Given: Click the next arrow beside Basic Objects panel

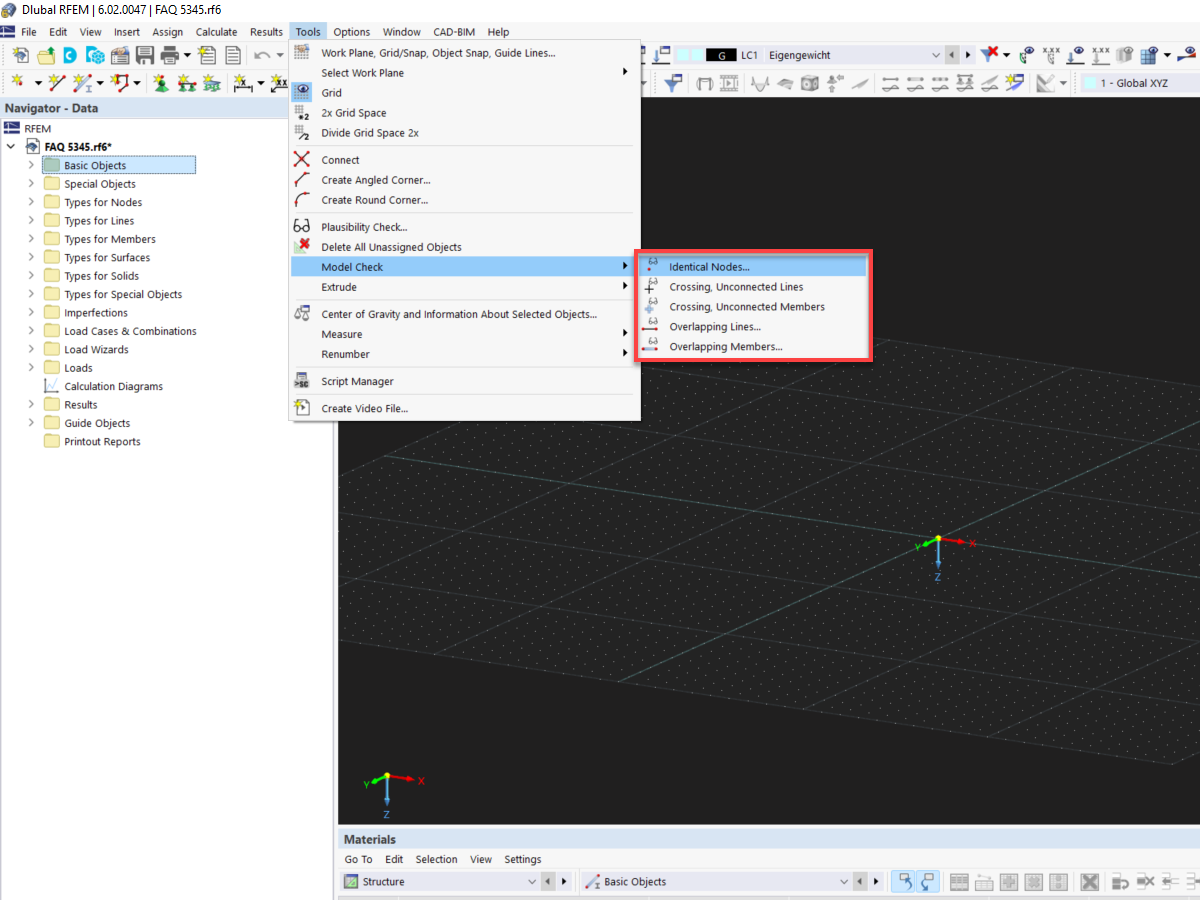Looking at the screenshot, I should [876, 881].
